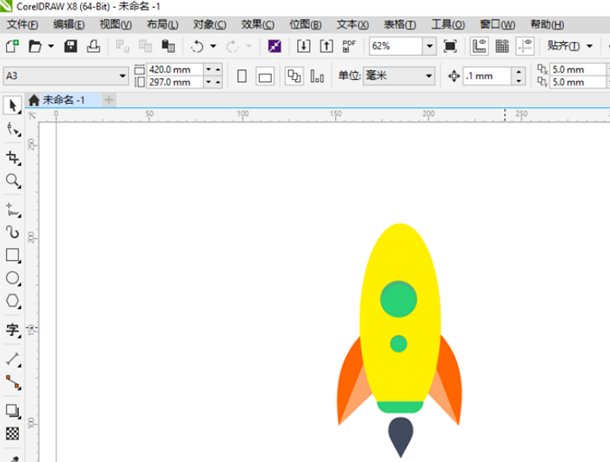Open the units 毫米 dropdown
The height and width of the screenshot is (462, 610).
tap(429, 76)
